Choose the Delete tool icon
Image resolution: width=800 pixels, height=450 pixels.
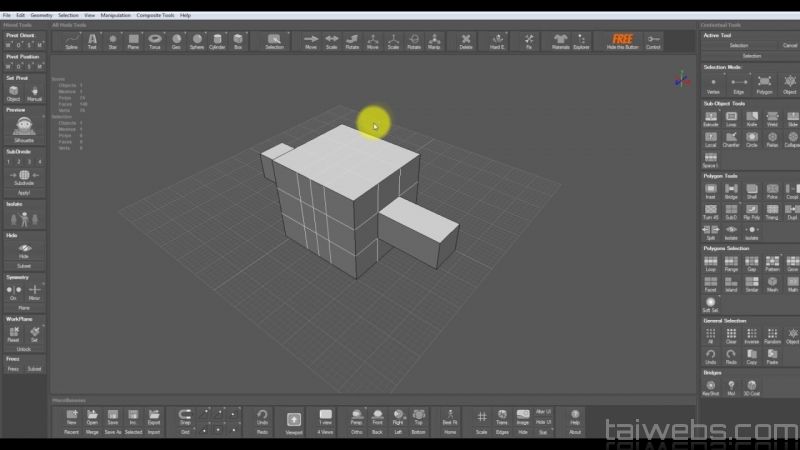[x=466, y=40]
